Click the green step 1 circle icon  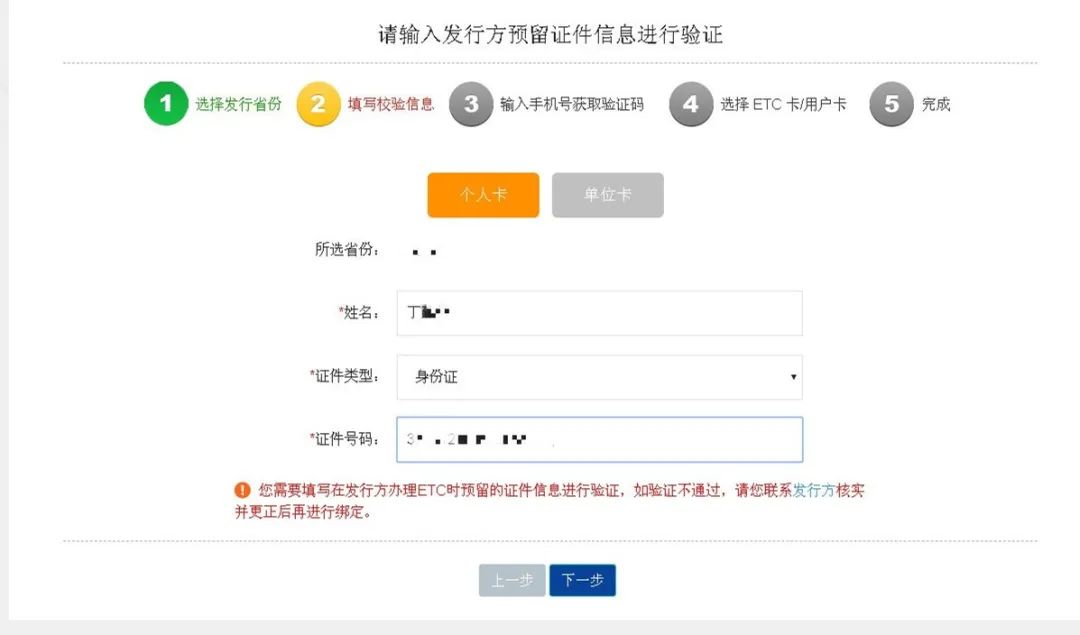(166, 103)
